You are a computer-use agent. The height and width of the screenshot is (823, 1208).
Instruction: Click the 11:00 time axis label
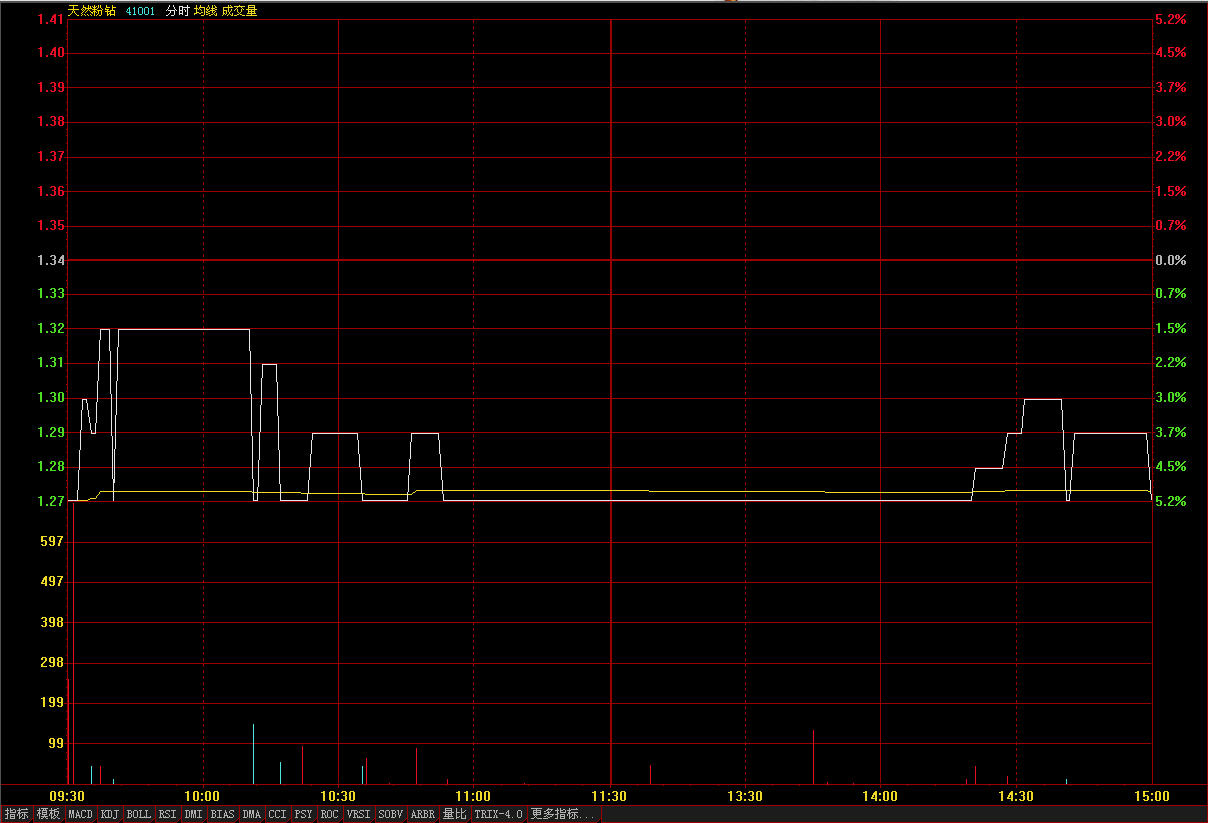tap(474, 797)
